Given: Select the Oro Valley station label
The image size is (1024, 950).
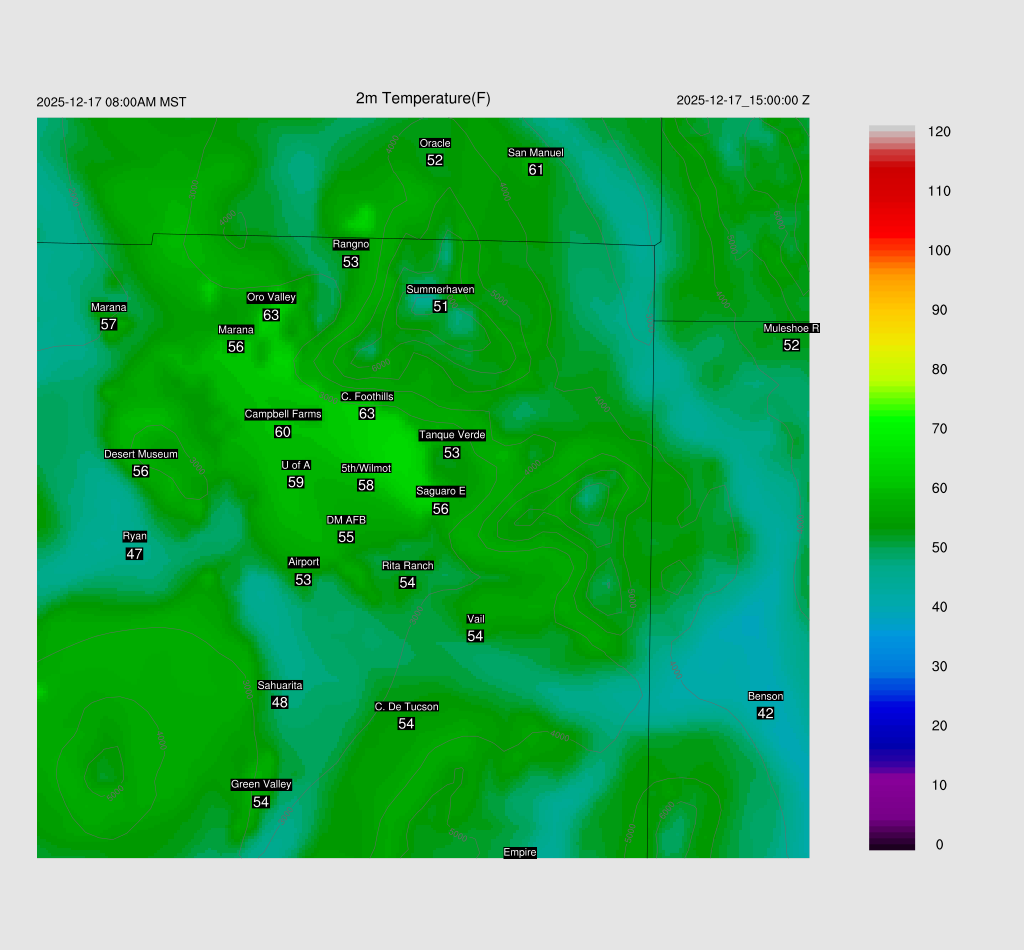Looking at the screenshot, I should pos(271,297).
